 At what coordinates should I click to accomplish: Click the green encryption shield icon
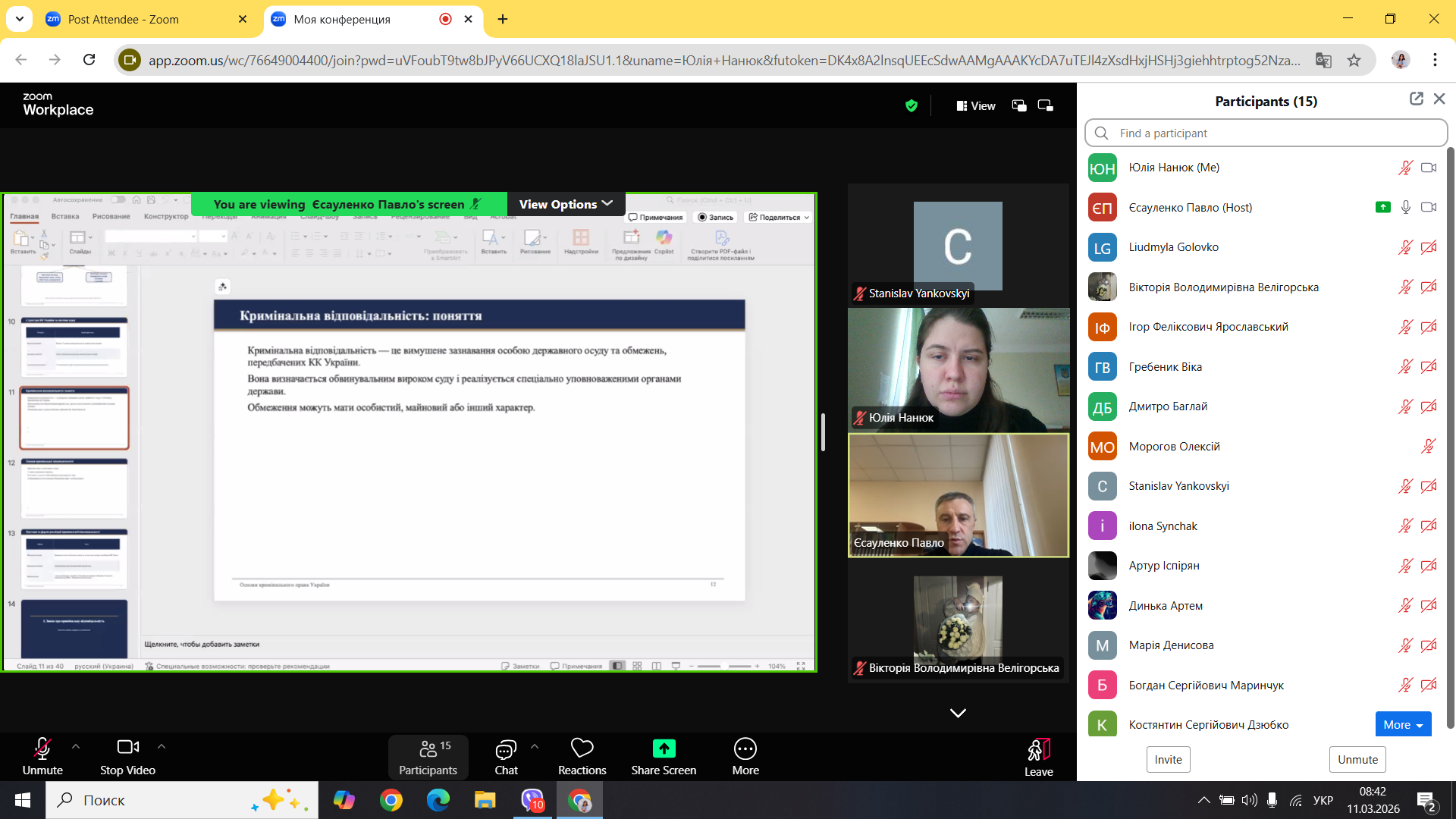pos(912,105)
